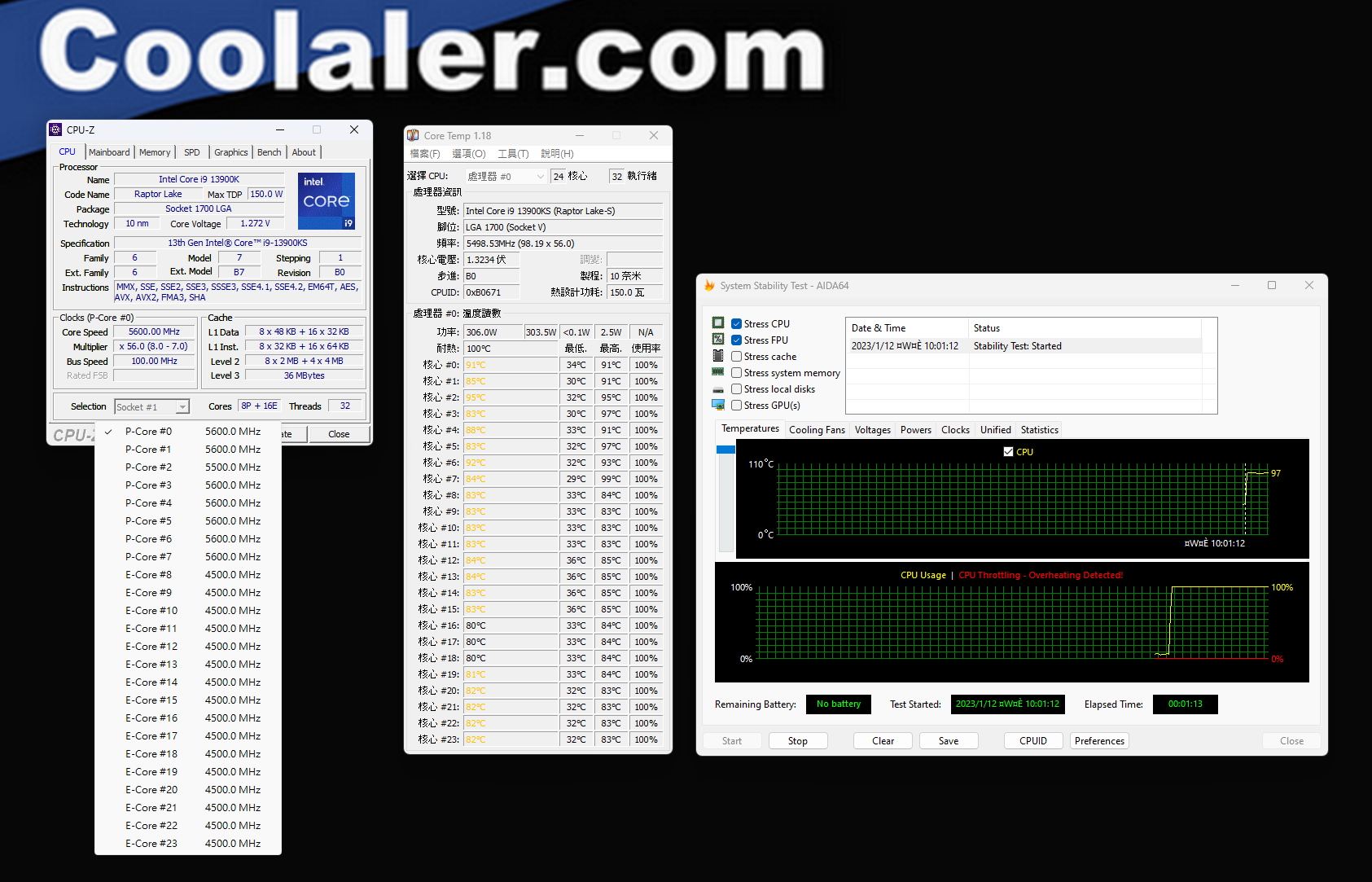Click the Stress system memory RAM icon
The height and width of the screenshot is (882, 1372).
(718, 371)
